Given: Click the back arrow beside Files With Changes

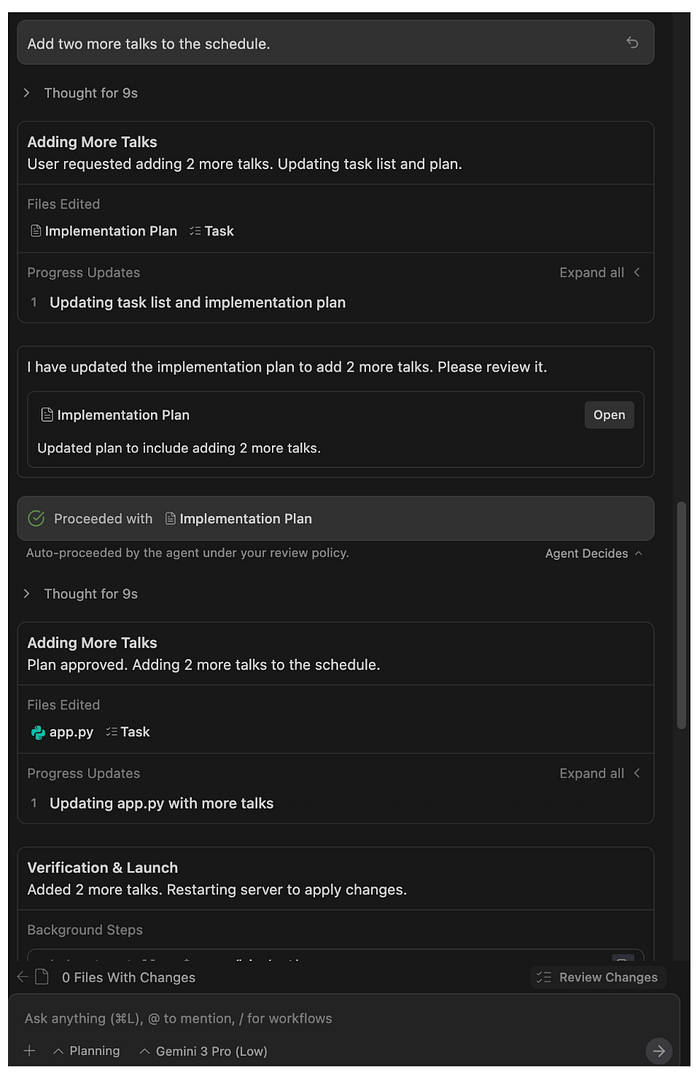Looking at the screenshot, I should pos(23,976).
